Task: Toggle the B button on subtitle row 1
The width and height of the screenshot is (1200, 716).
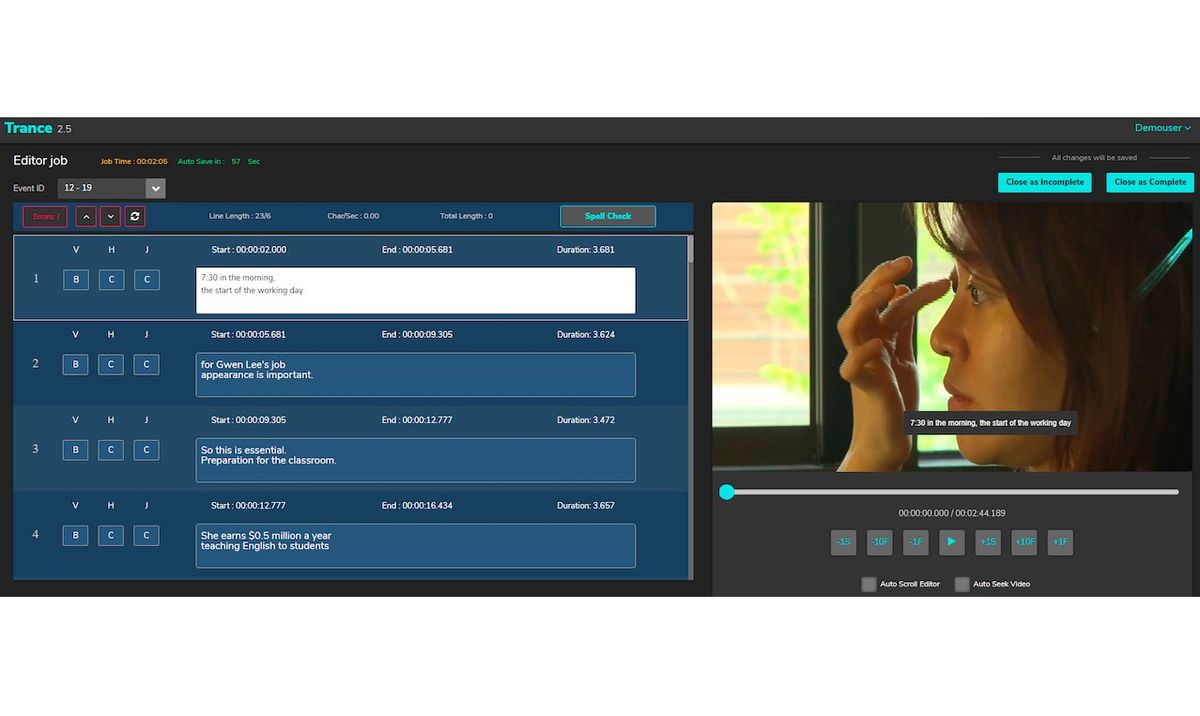Action: [75, 280]
